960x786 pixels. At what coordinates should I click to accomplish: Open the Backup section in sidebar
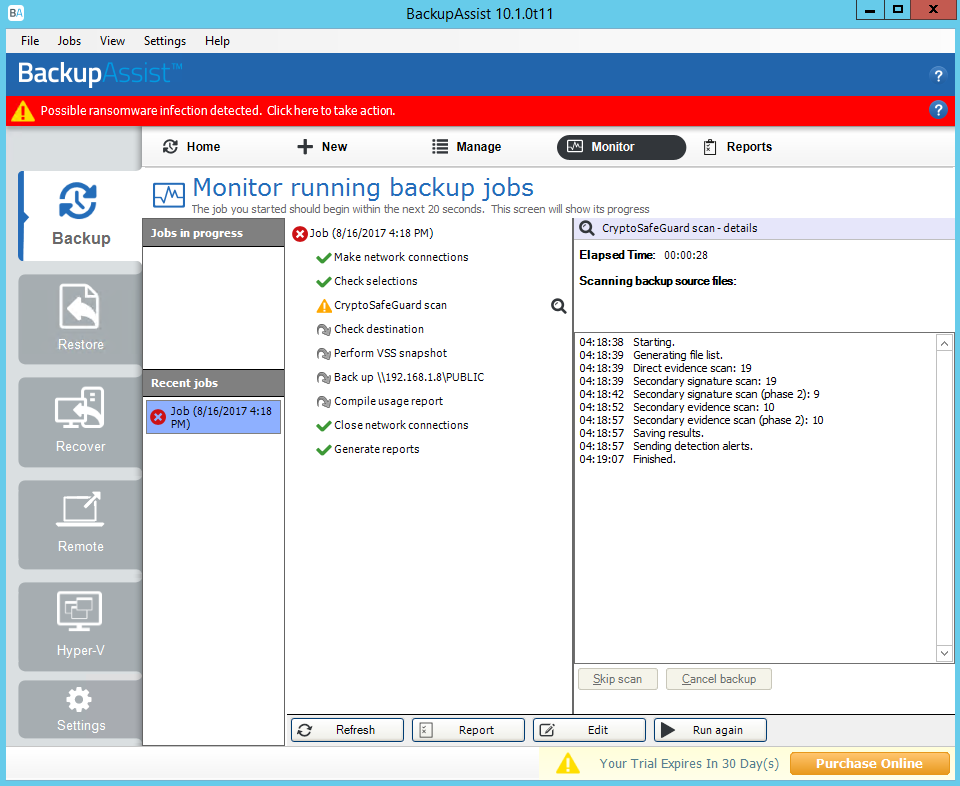point(81,215)
